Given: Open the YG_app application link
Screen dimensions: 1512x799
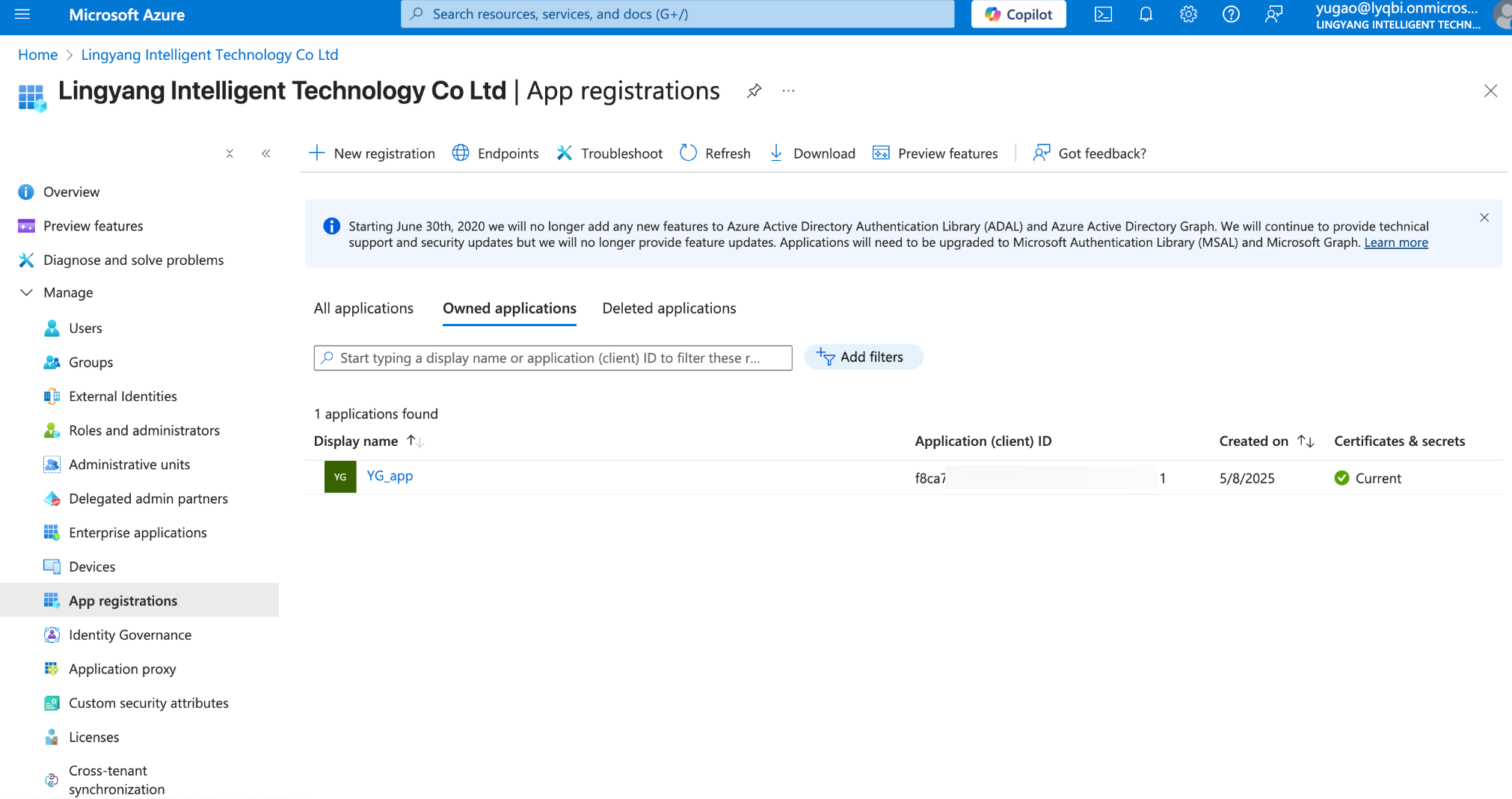Looking at the screenshot, I should tap(390, 476).
